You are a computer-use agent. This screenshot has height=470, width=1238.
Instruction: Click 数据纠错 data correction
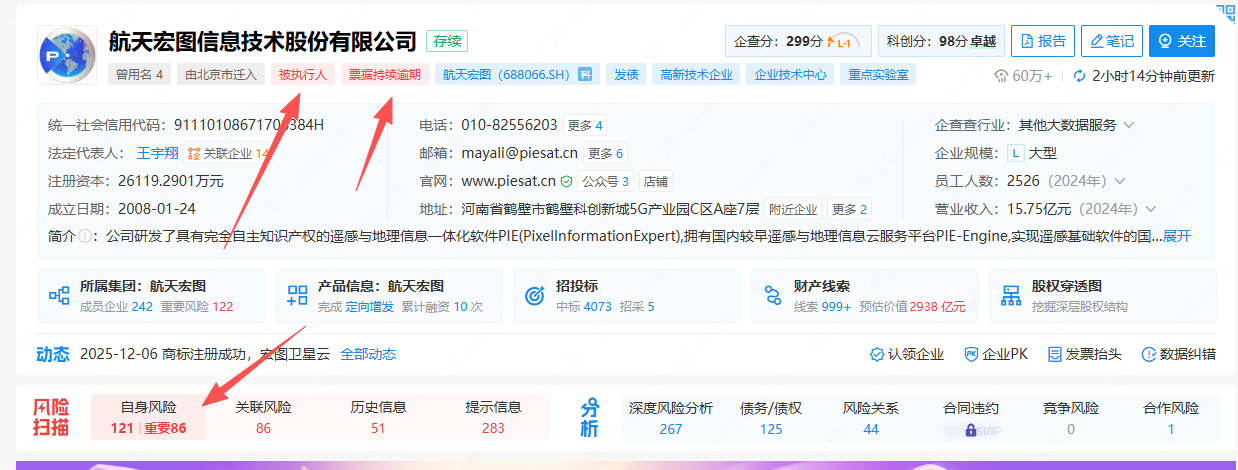point(1179,354)
